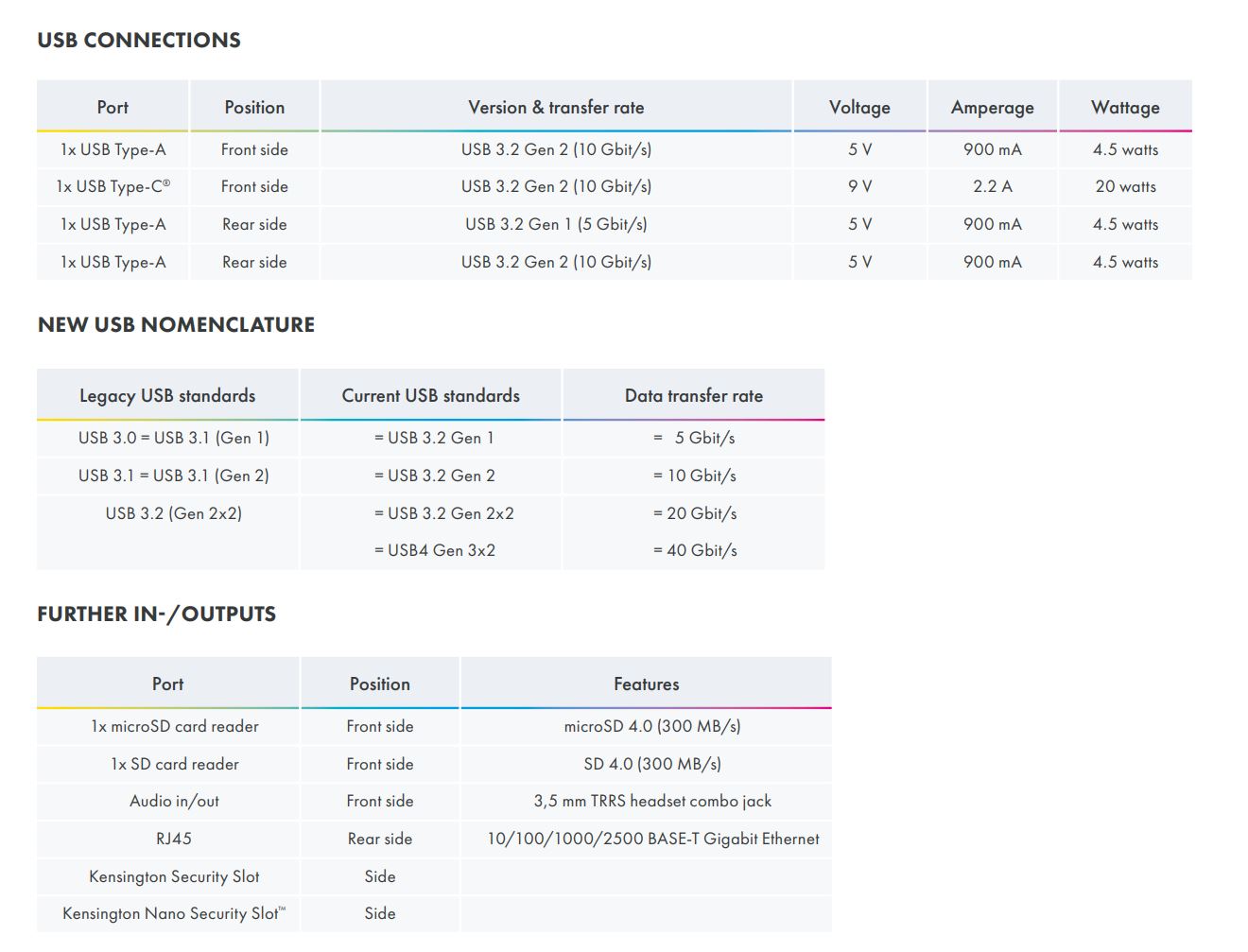The height and width of the screenshot is (952, 1248).
Task: Click Front side in the Audio in/out row
Action: coord(380,801)
